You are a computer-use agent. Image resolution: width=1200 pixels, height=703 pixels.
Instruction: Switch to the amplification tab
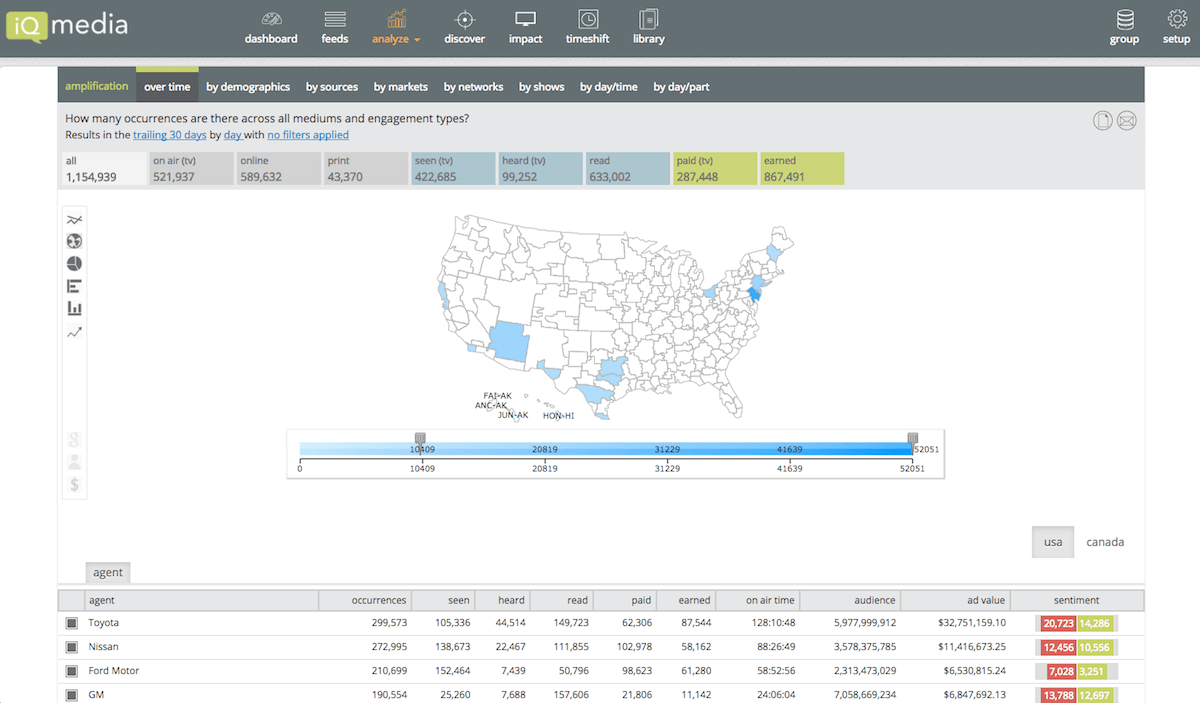(x=97, y=86)
